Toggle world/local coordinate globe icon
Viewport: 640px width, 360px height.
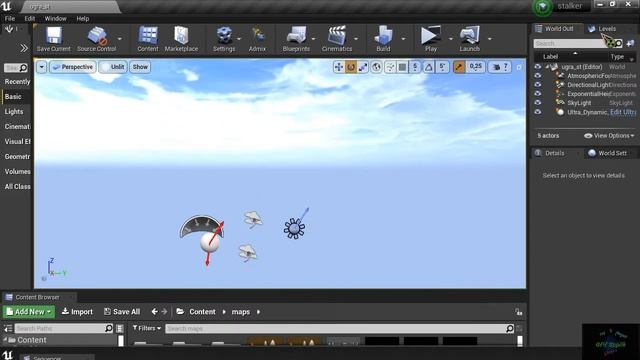coord(376,67)
